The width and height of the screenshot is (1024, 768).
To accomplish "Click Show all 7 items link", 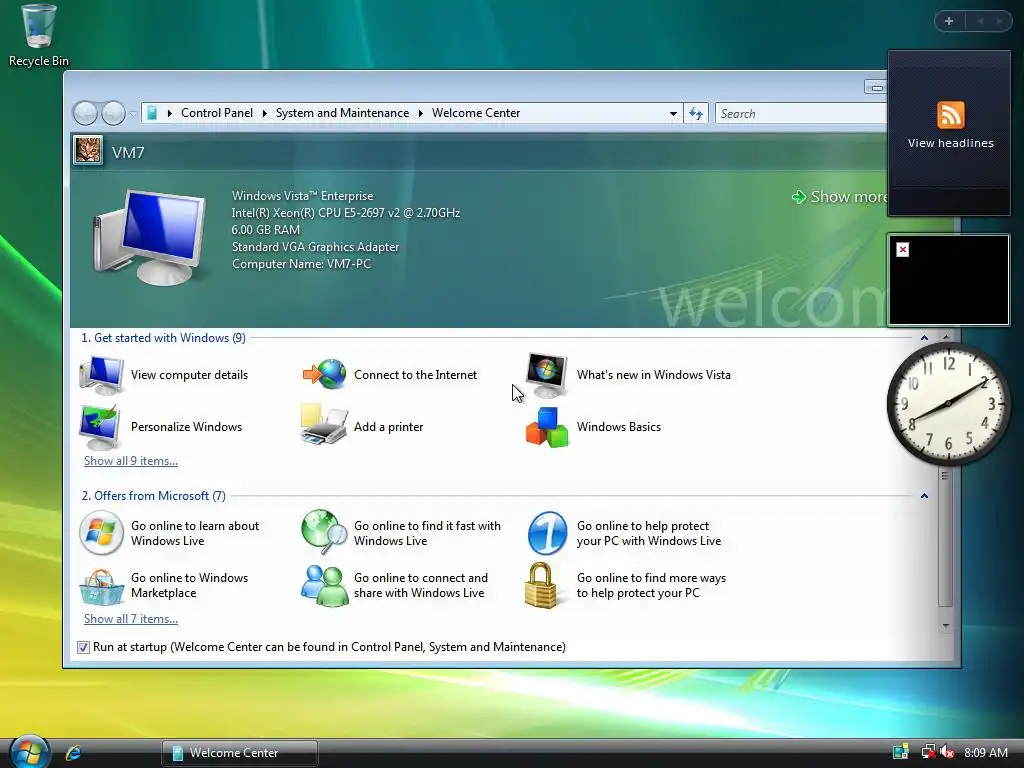I will (x=131, y=619).
